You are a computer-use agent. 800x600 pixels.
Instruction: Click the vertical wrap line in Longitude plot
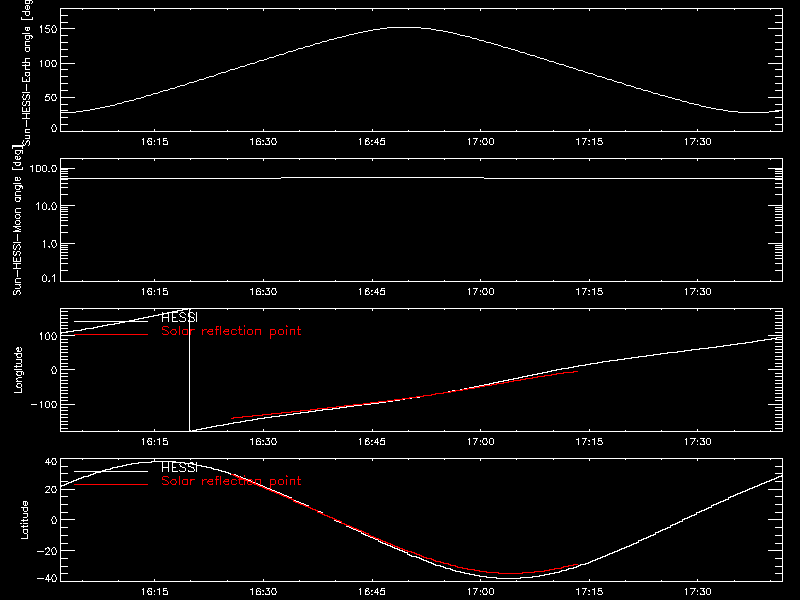coord(190,370)
